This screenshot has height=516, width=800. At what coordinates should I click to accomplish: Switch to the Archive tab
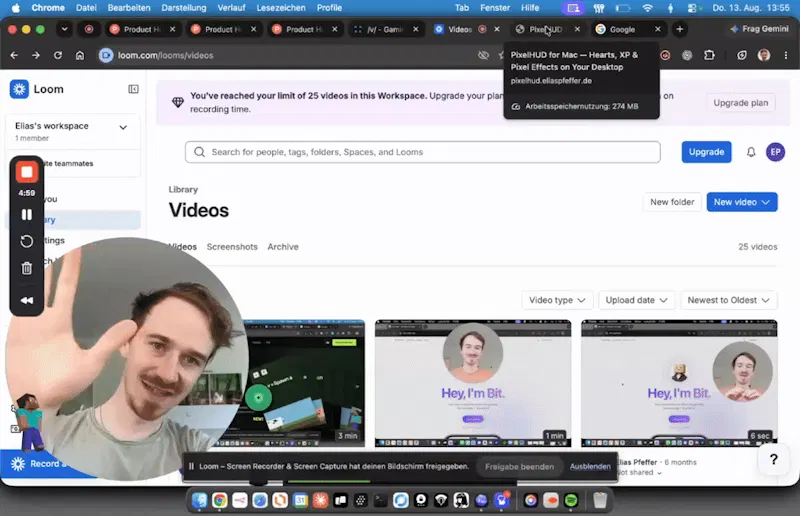(283, 247)
